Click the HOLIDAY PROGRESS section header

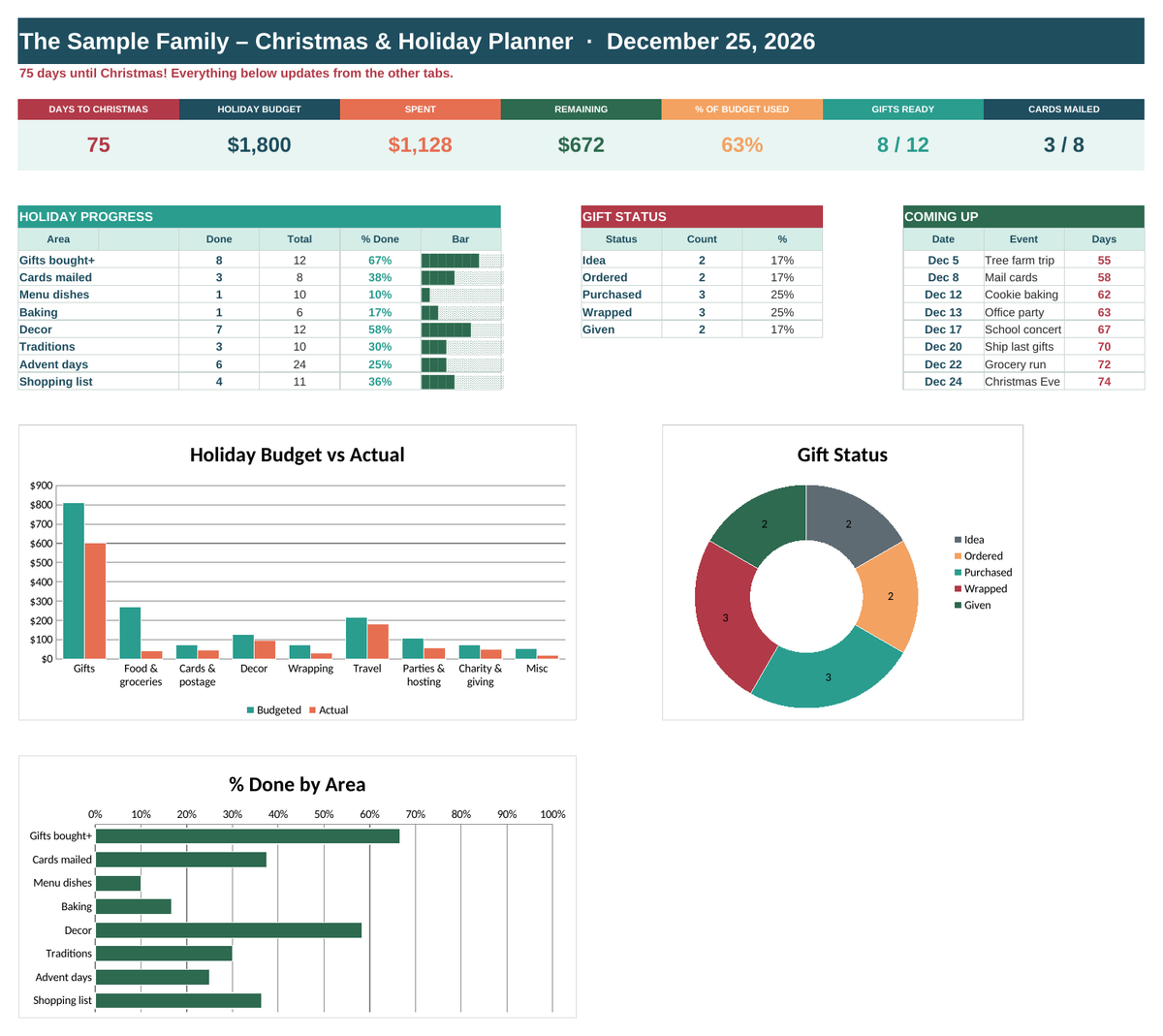point(260,217)
